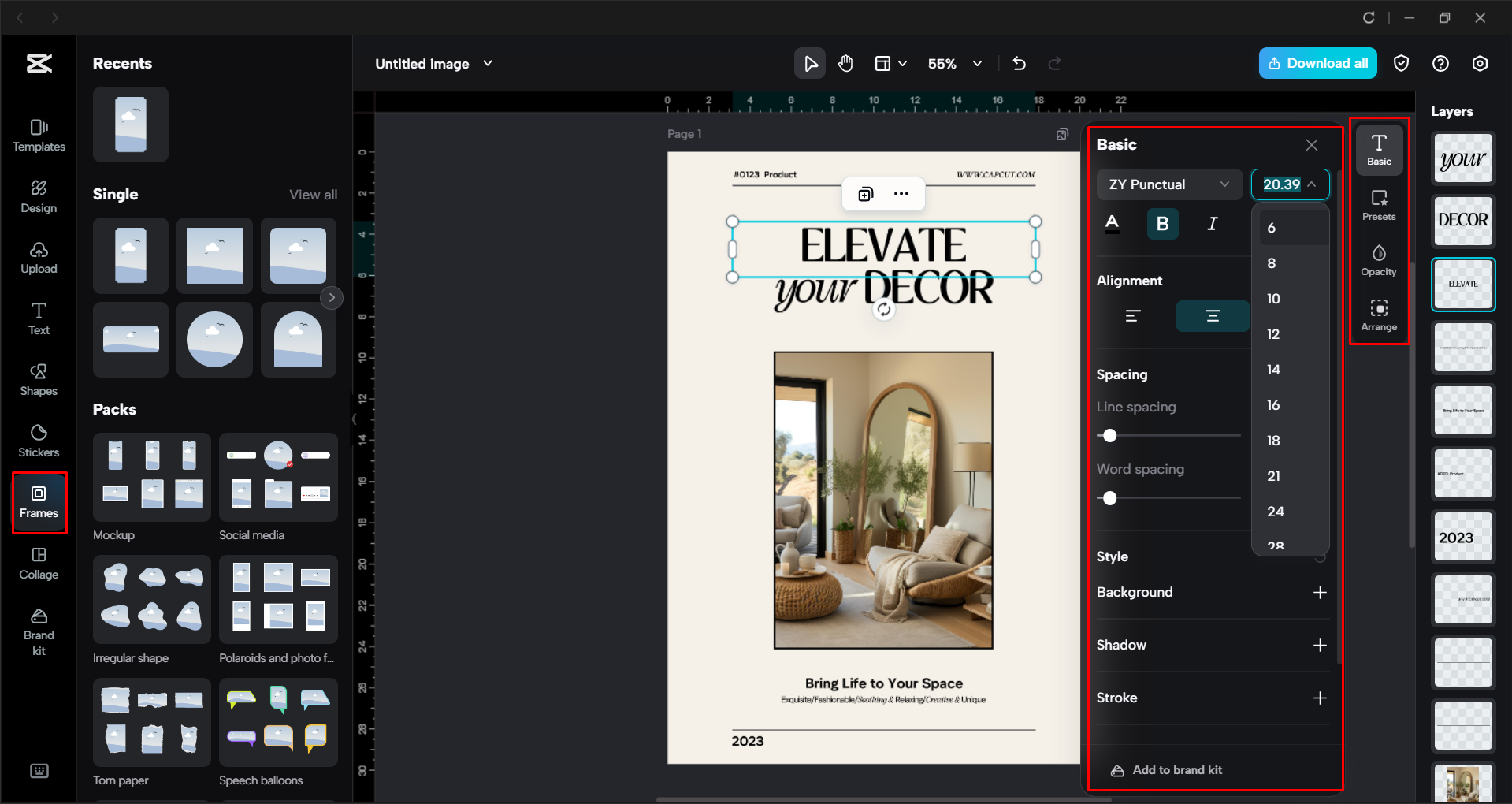Toggle center text alignment

tap(1212, 315)
